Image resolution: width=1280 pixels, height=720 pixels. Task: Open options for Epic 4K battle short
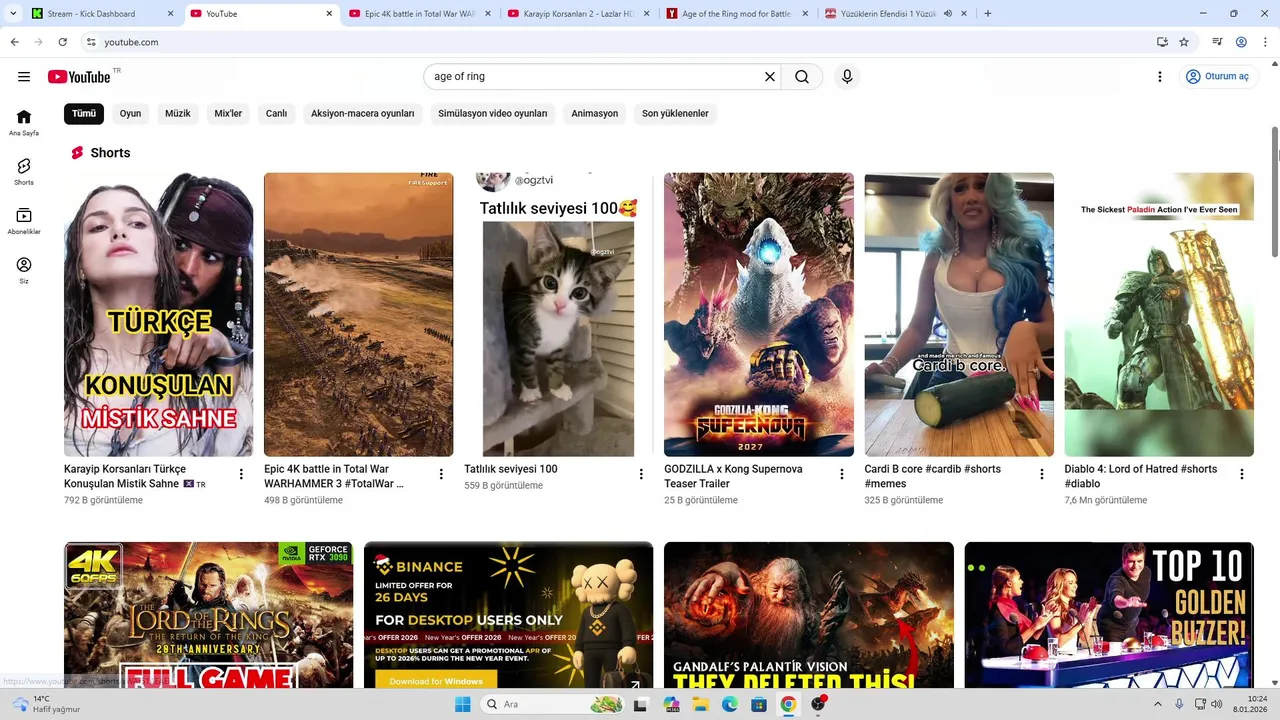point(441,474)
